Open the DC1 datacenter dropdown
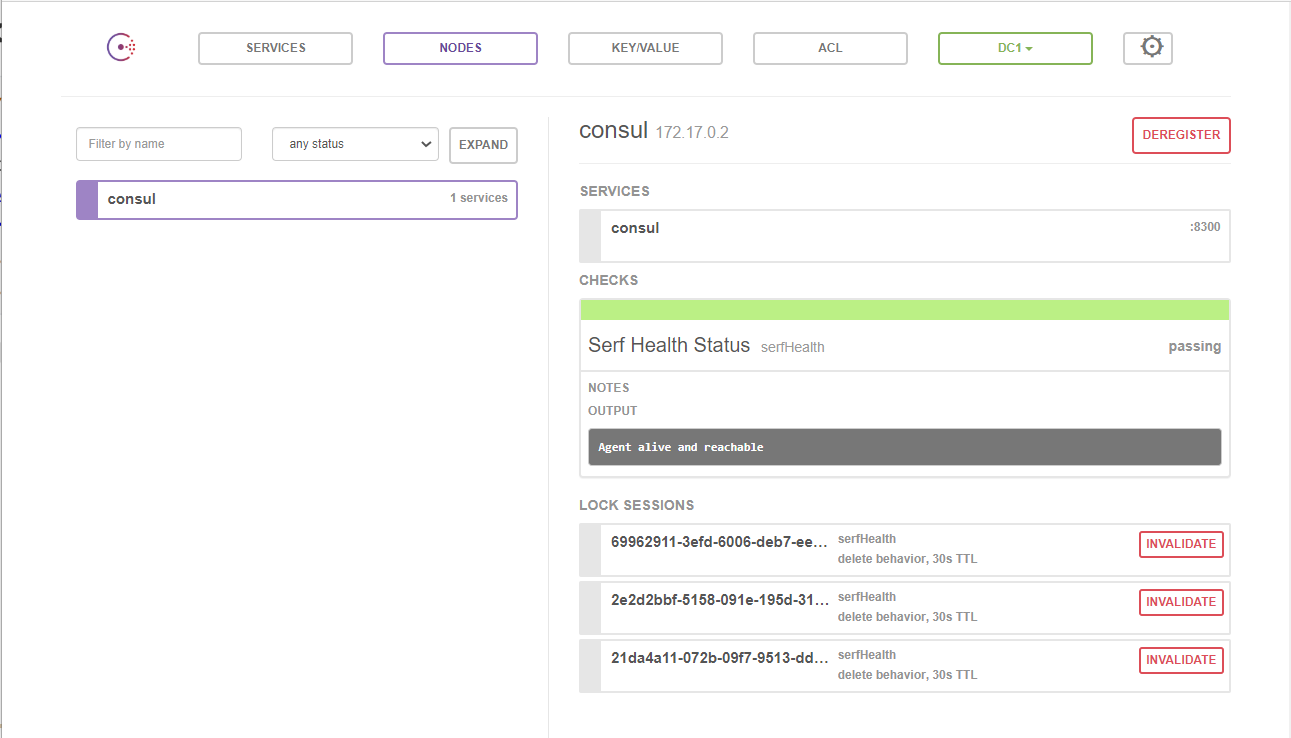The height and width of the screenshot is (738, 1291). tap(1015, 48)
